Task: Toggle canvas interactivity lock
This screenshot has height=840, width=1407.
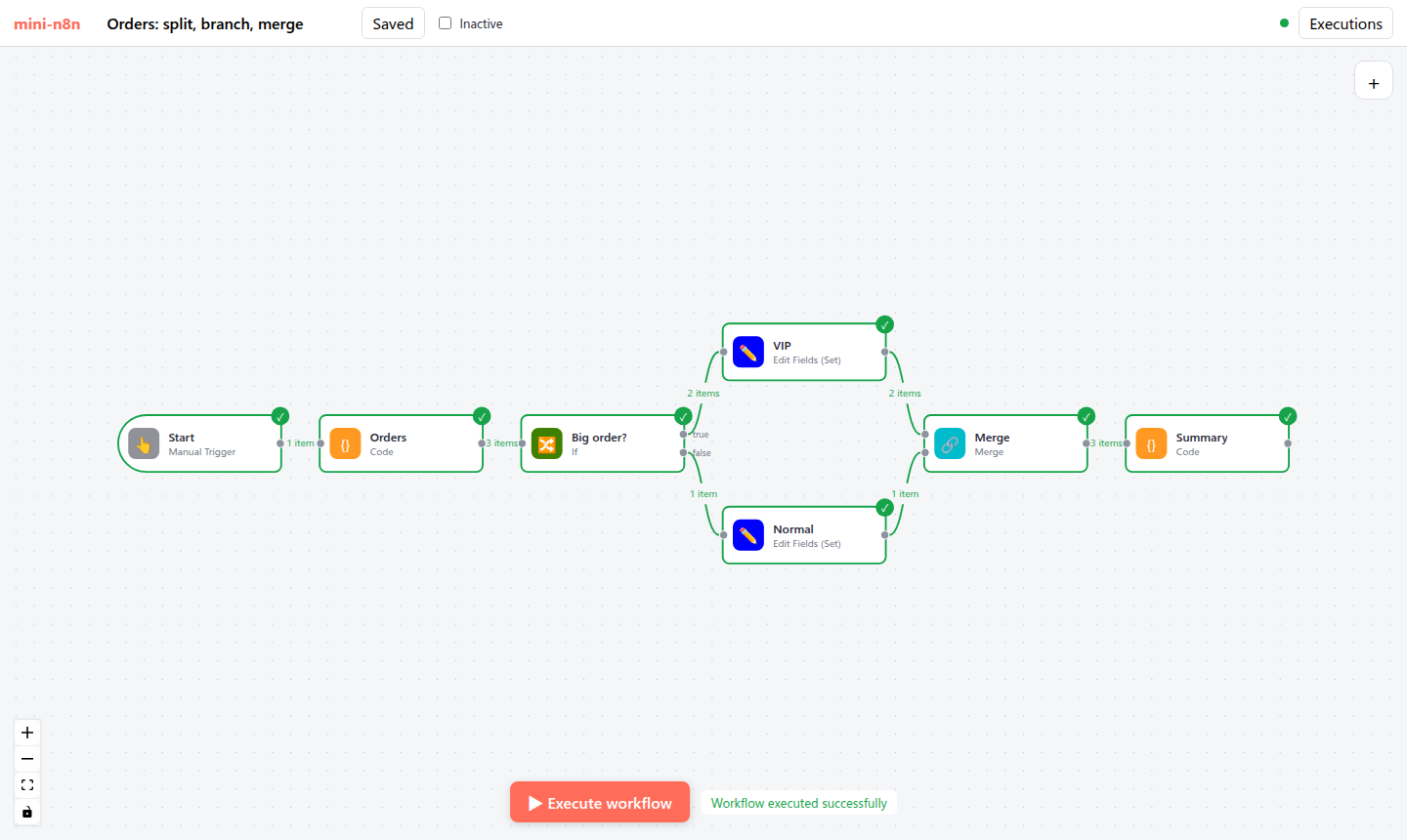Action: point(27,812)
